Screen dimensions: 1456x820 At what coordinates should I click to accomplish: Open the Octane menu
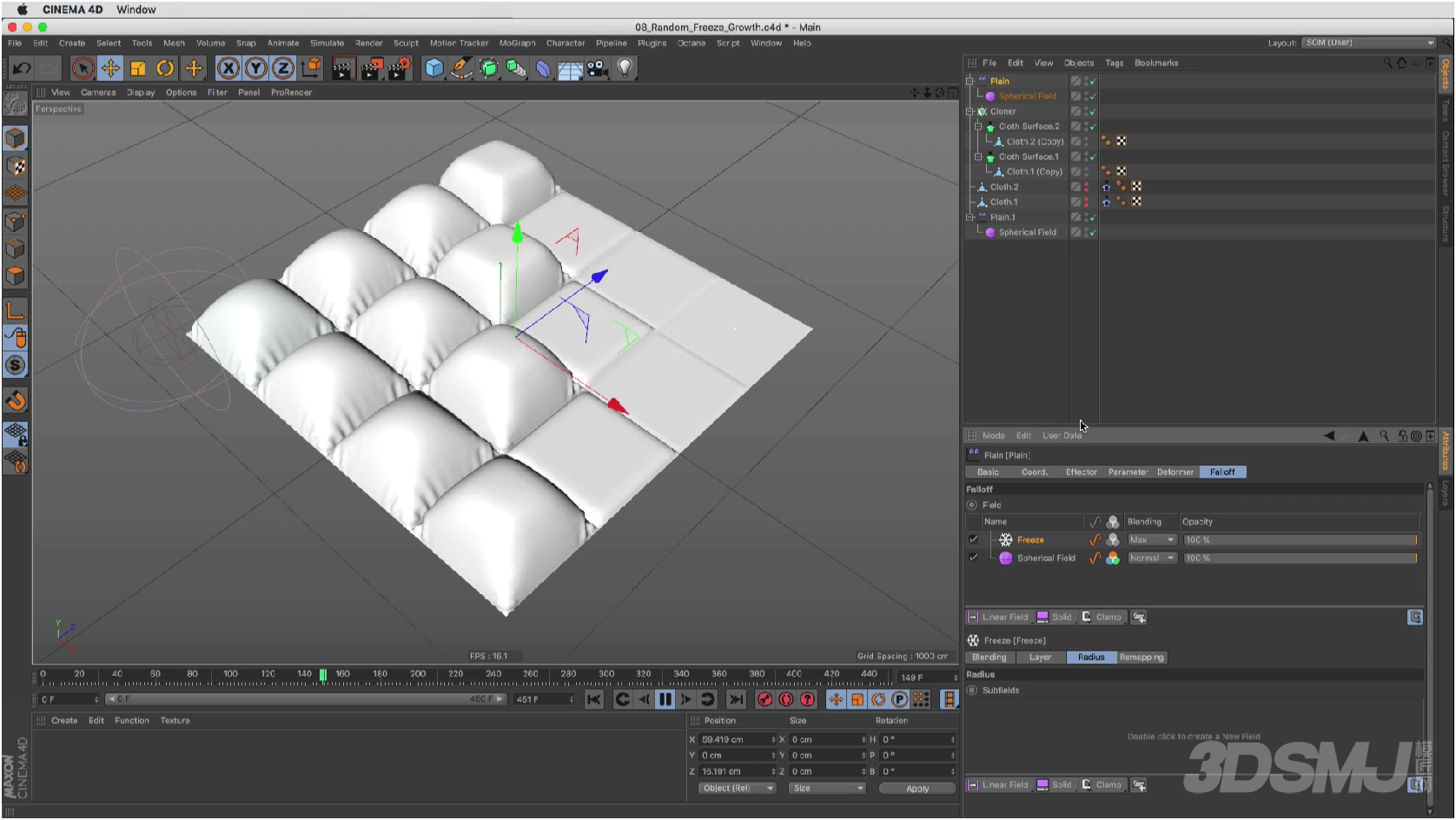pos(692,43)
